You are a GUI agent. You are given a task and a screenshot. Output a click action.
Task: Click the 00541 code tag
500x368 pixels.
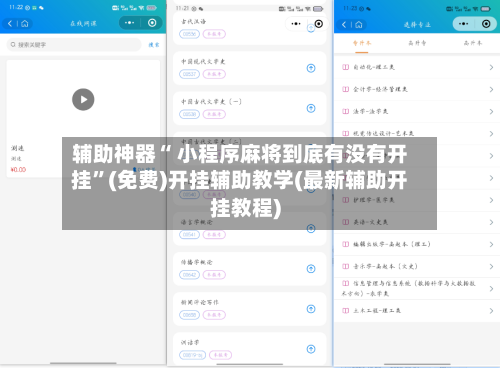189,235
